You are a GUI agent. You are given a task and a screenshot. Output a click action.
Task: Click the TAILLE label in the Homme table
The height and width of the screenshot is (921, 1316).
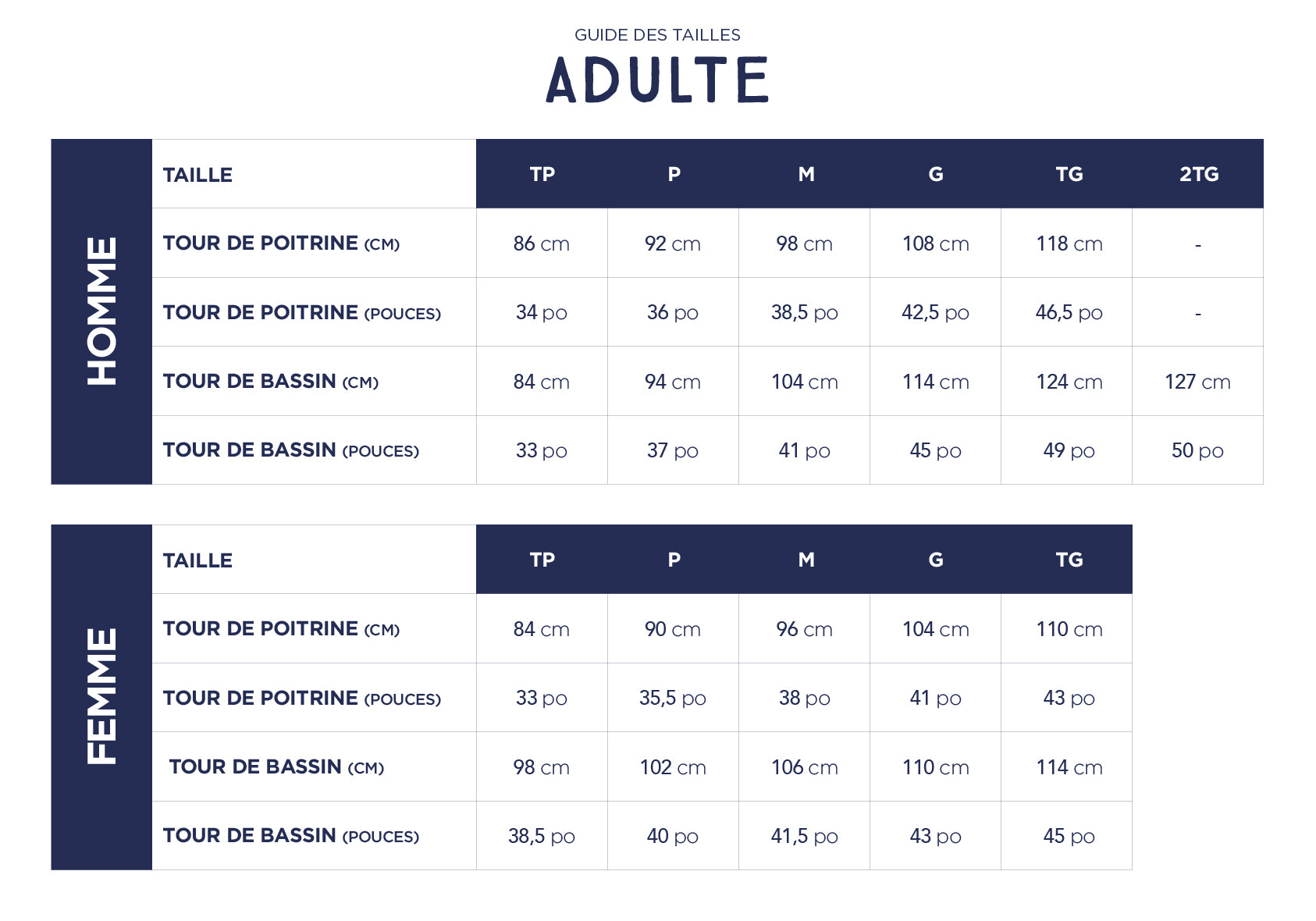coord(197,175)
